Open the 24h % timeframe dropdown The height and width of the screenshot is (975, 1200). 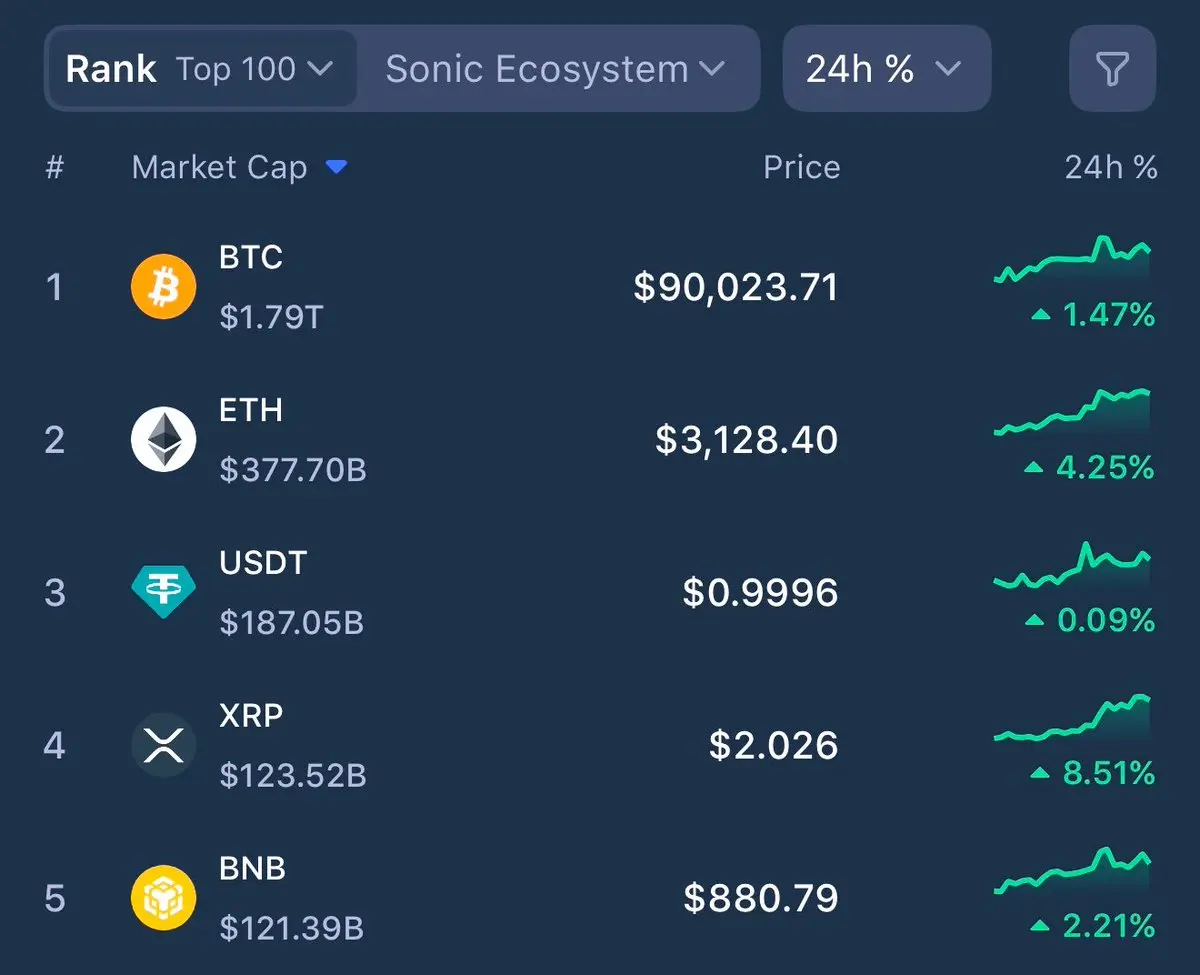pos(885,69)
